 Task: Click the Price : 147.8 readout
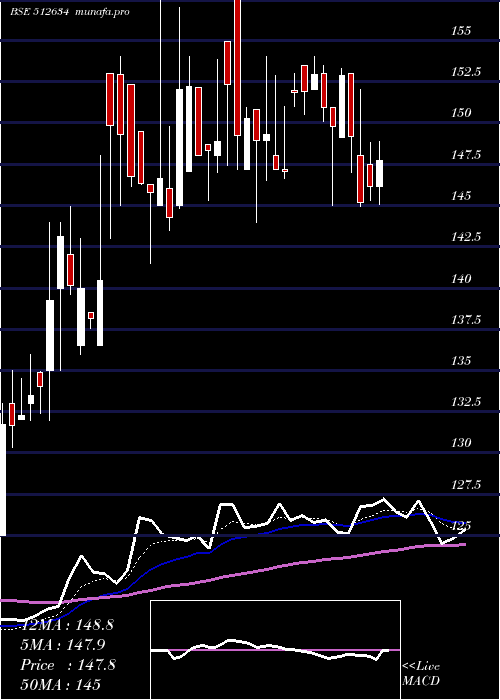pyautogui.click(x=68, y=665)
